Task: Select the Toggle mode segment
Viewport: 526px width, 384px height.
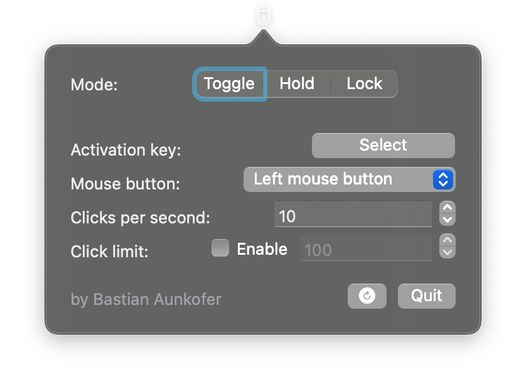Action: (x=230, y=84)
